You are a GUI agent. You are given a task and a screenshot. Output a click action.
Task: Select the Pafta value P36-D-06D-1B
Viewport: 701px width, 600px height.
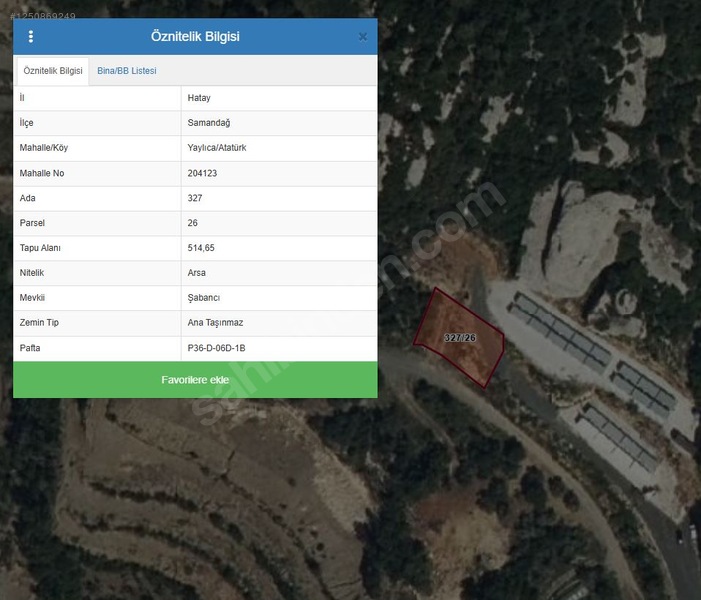(216, 348)
